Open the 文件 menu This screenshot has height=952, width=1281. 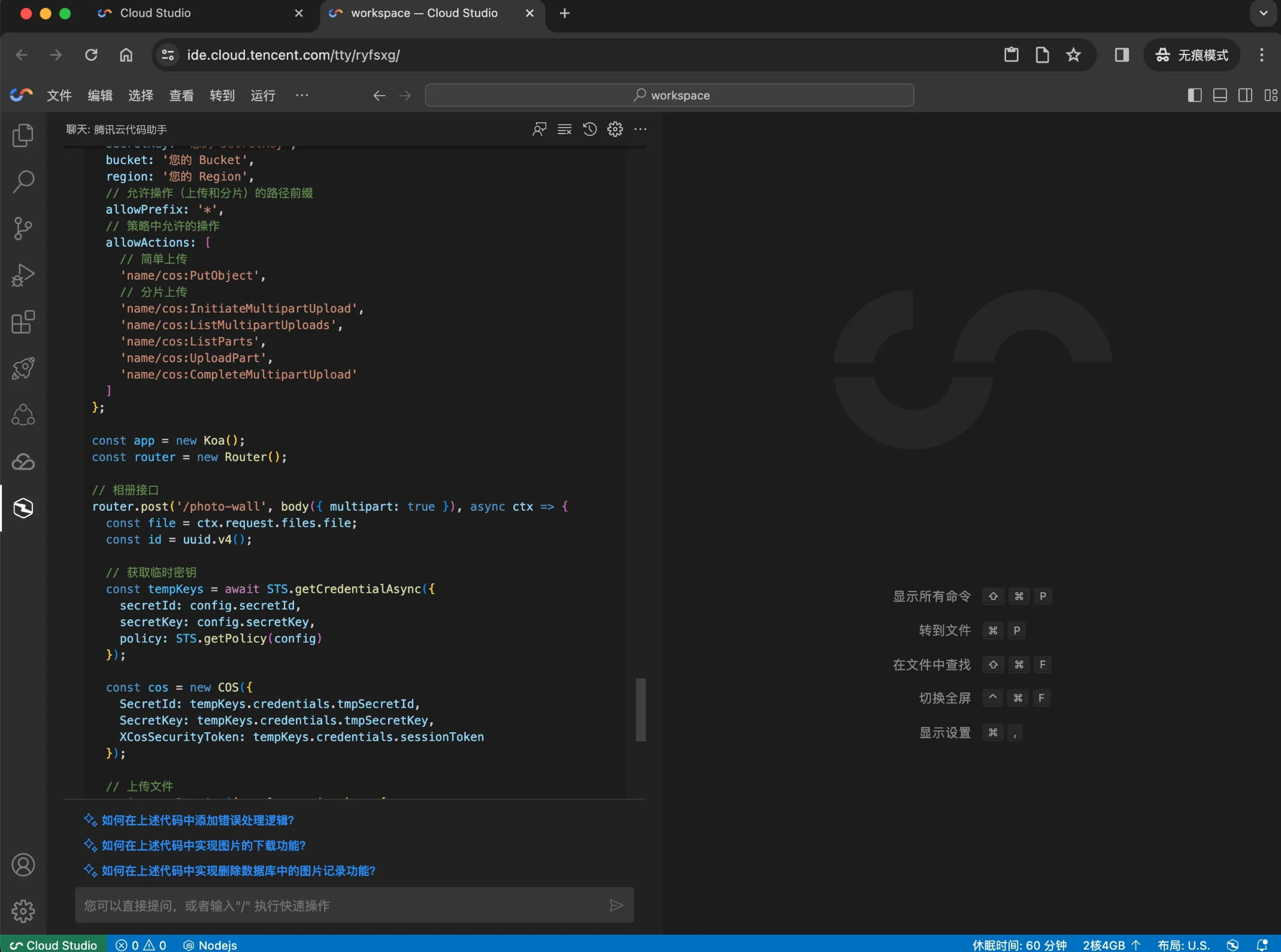pos(59,95)
